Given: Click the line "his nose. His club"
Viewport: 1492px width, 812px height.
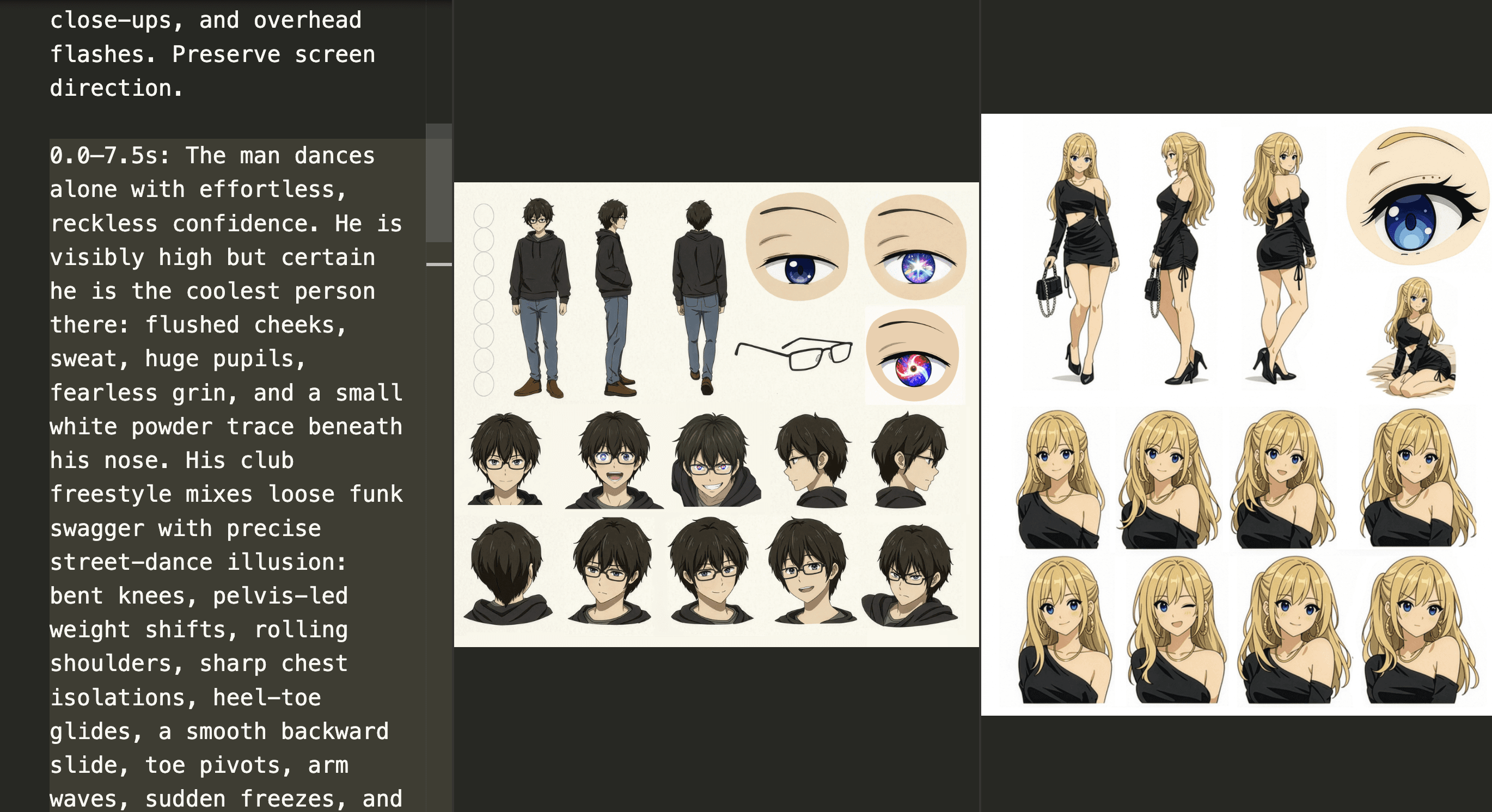Looking at the screenshot, I should 172,460.
